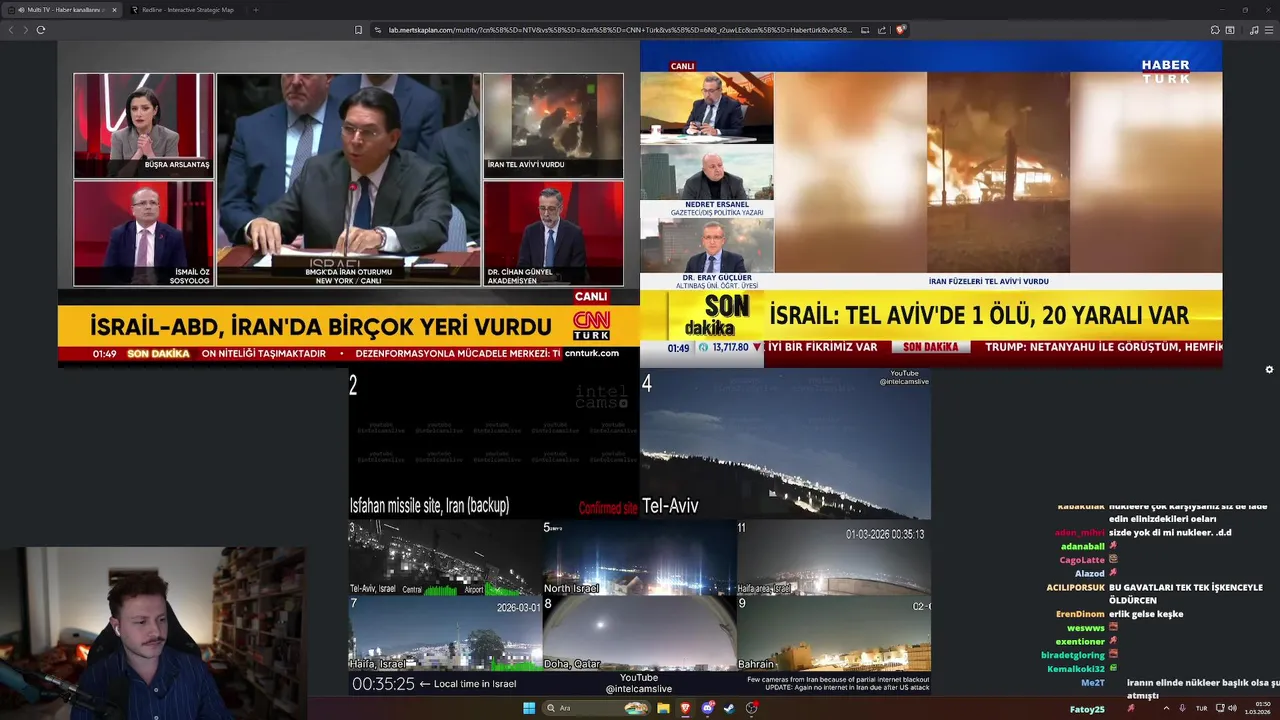This screenshot has width=1280, height=720.
Task: Close the Multi TV tab
Action: tap(114, 10)
